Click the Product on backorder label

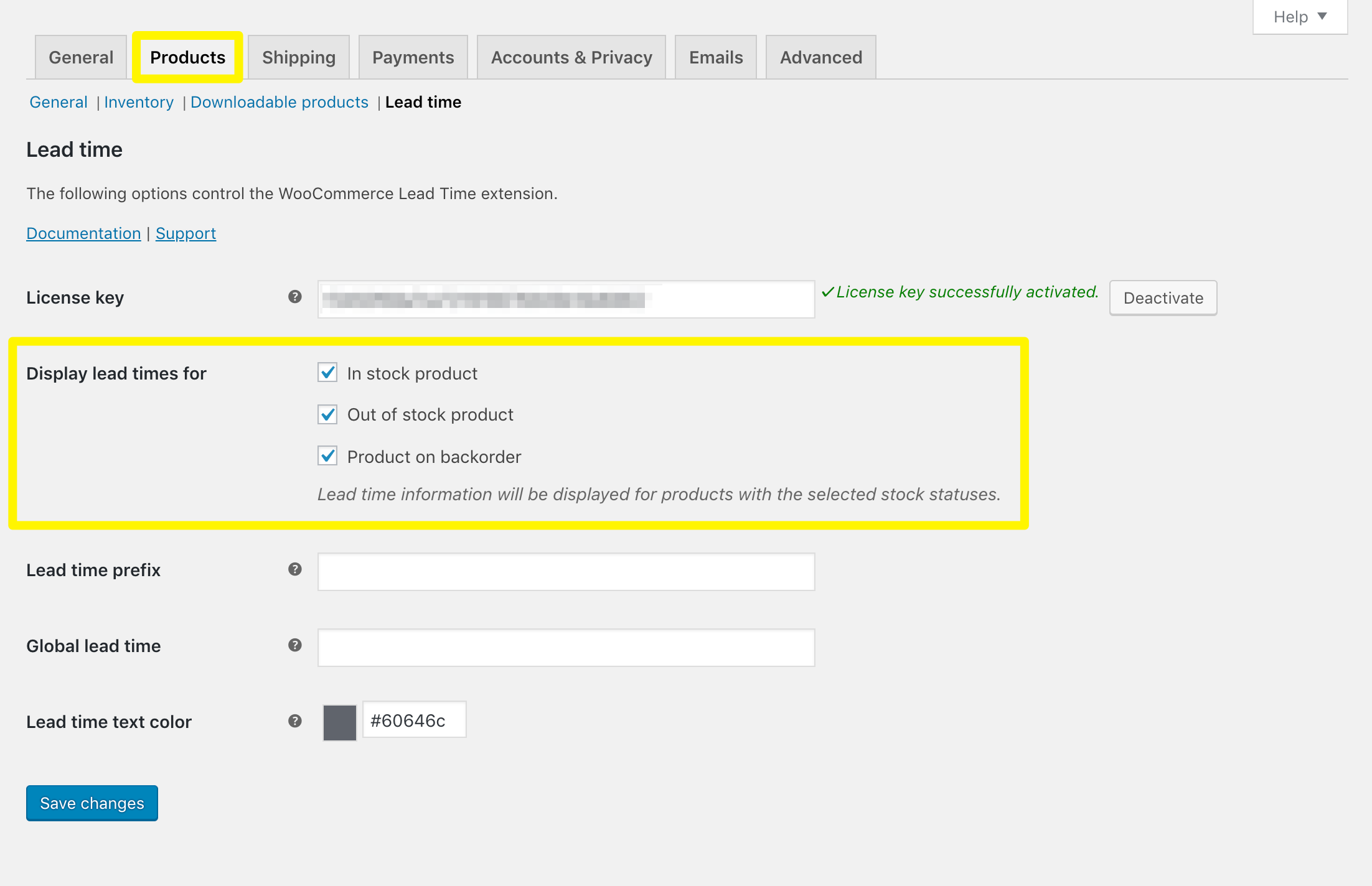(x=434, y=457)
